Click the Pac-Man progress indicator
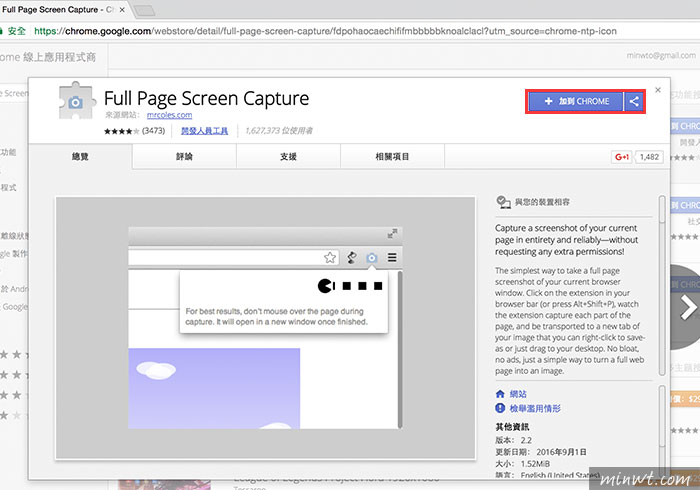The height and width of the screenshot is (490, 700). (x=350, y=286)
